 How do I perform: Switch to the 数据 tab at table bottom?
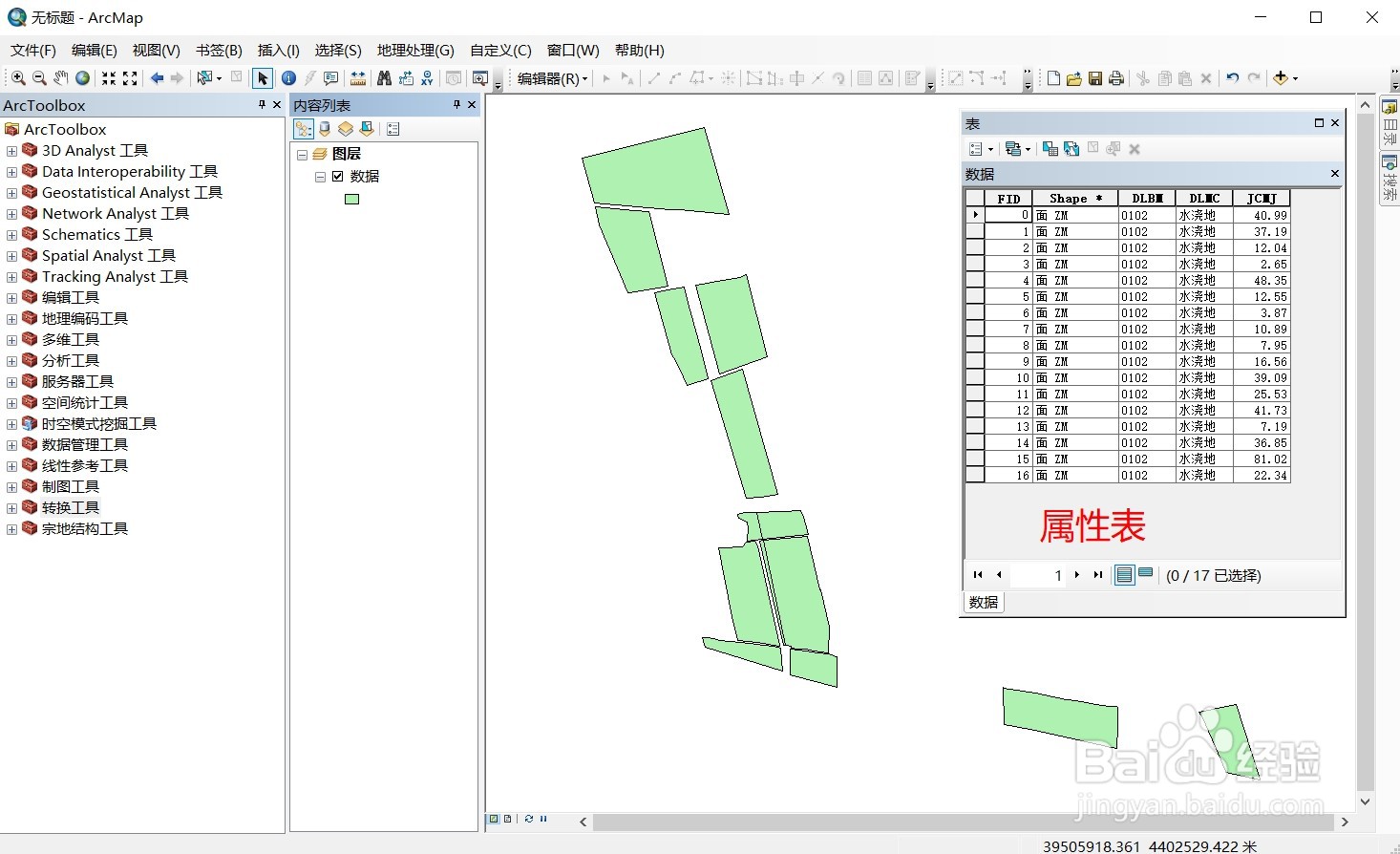[x=983, y=602]
